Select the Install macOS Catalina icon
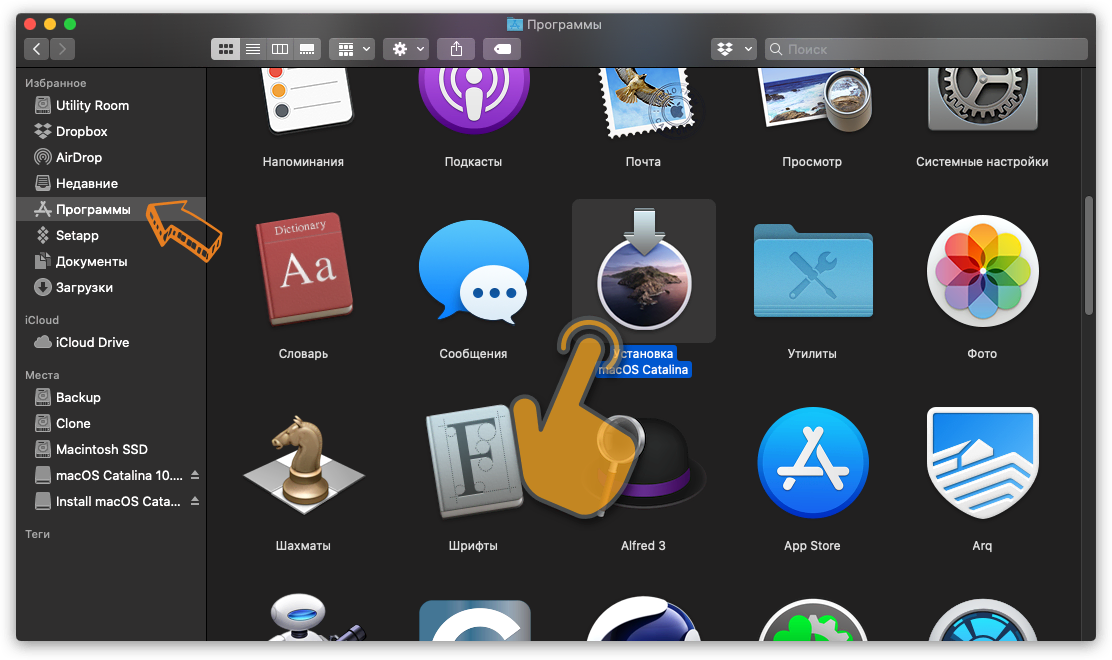The height and width of the screenshot is (660, 1112). [x=644, y=269]
